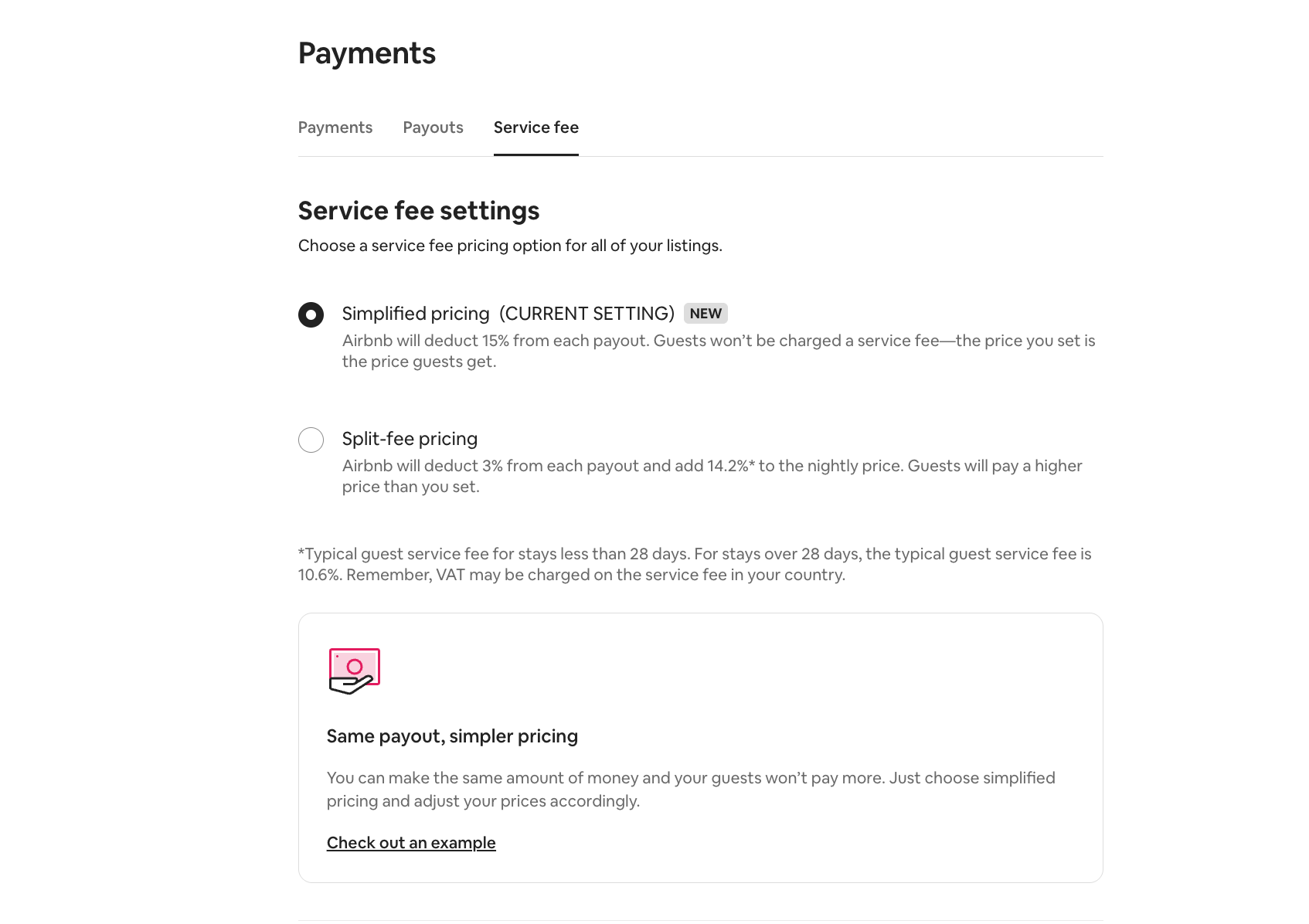
Task: Switch to the Payouts tab
Action: pyautogui.click(x=433, y=127)
